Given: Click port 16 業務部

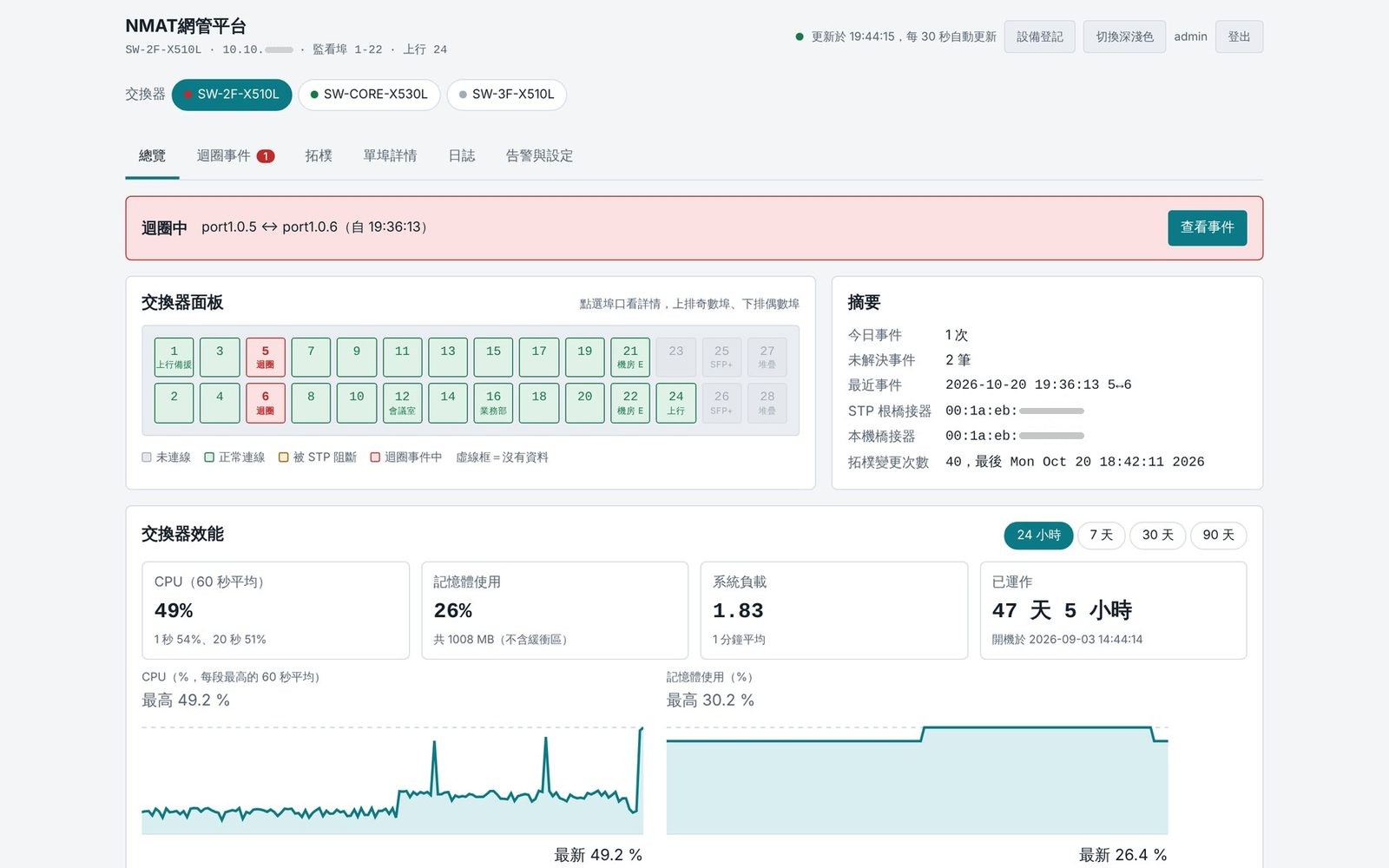Looking at the screenshot, I should 493,403.
